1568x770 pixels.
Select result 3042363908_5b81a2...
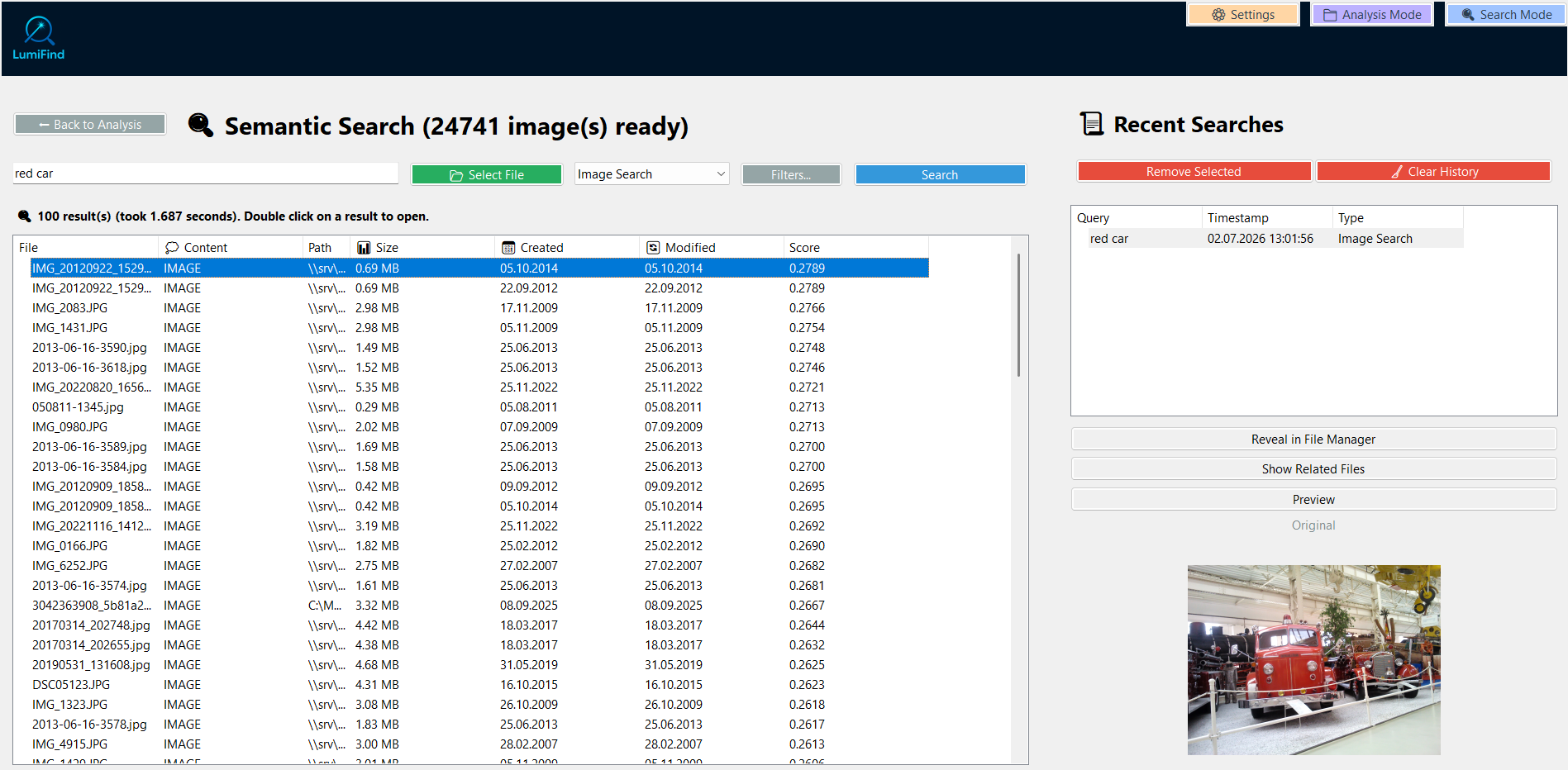tap(479, 606)
